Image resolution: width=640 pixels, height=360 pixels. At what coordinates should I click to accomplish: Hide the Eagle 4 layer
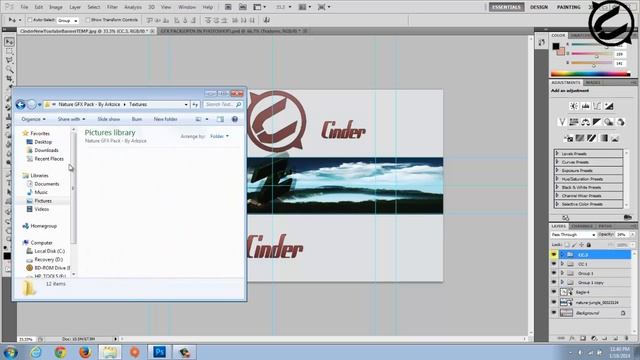tap(554, 292)
